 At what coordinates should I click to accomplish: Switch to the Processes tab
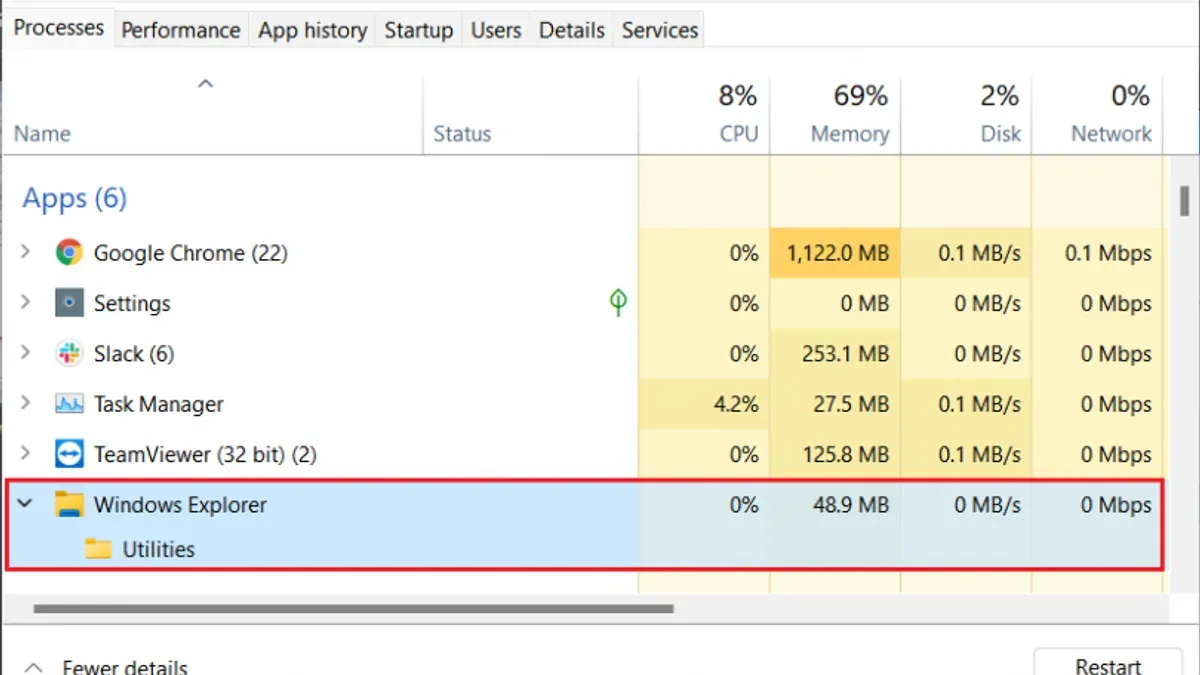tap(59, 28)
